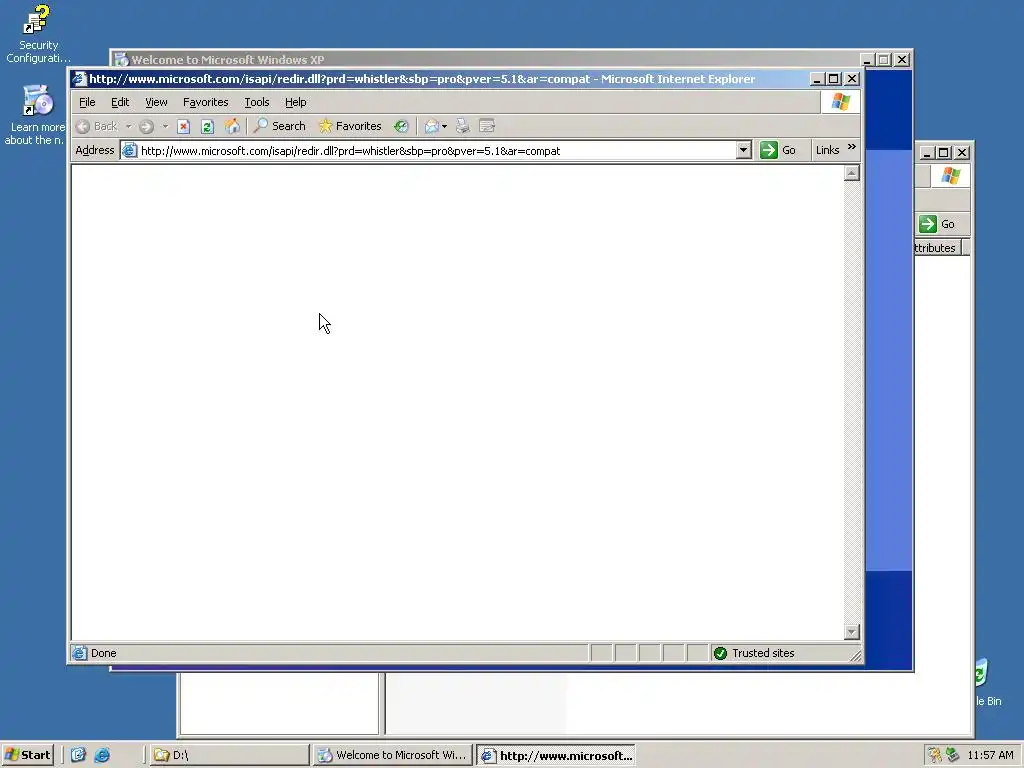
Task: Click the Links toolbar label
Action: 827,150
